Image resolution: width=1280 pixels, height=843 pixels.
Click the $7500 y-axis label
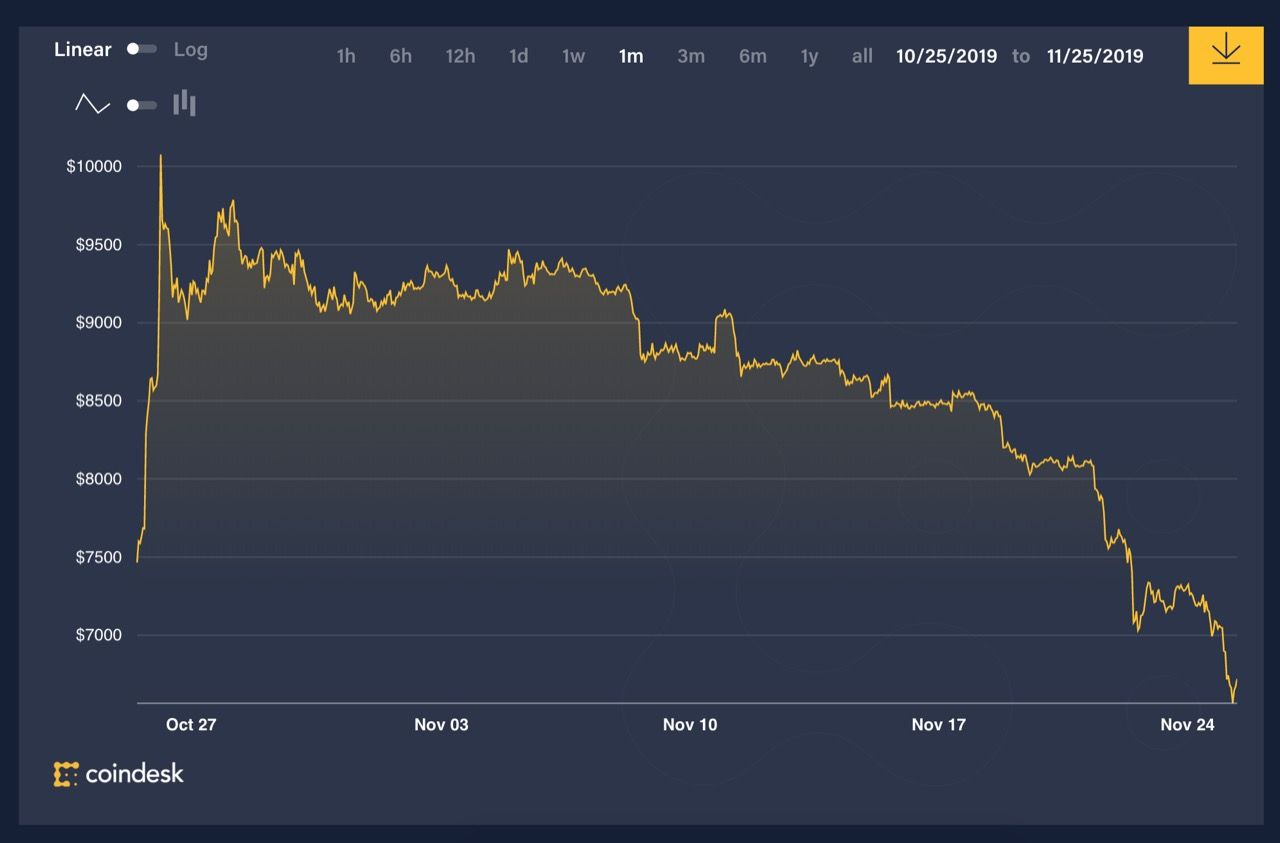(98, 557)
